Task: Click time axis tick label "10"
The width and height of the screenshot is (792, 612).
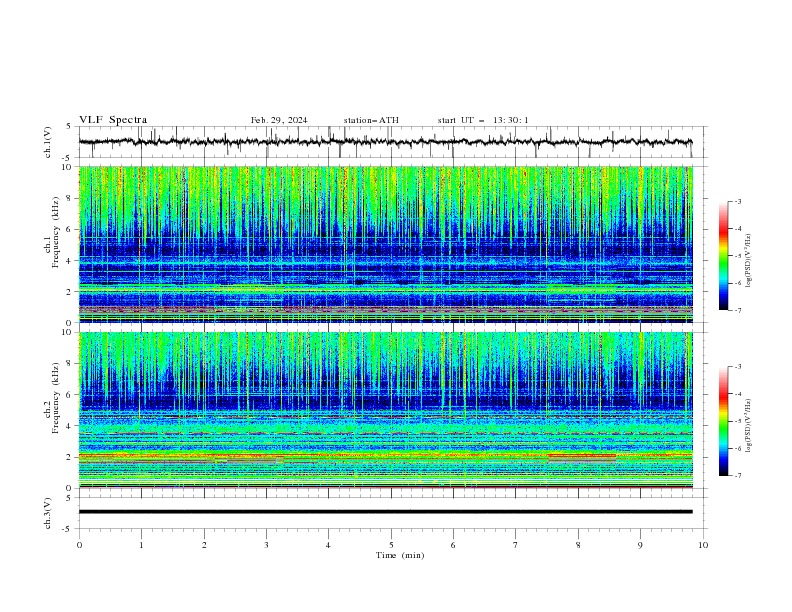Action: [x=703, y=545]
